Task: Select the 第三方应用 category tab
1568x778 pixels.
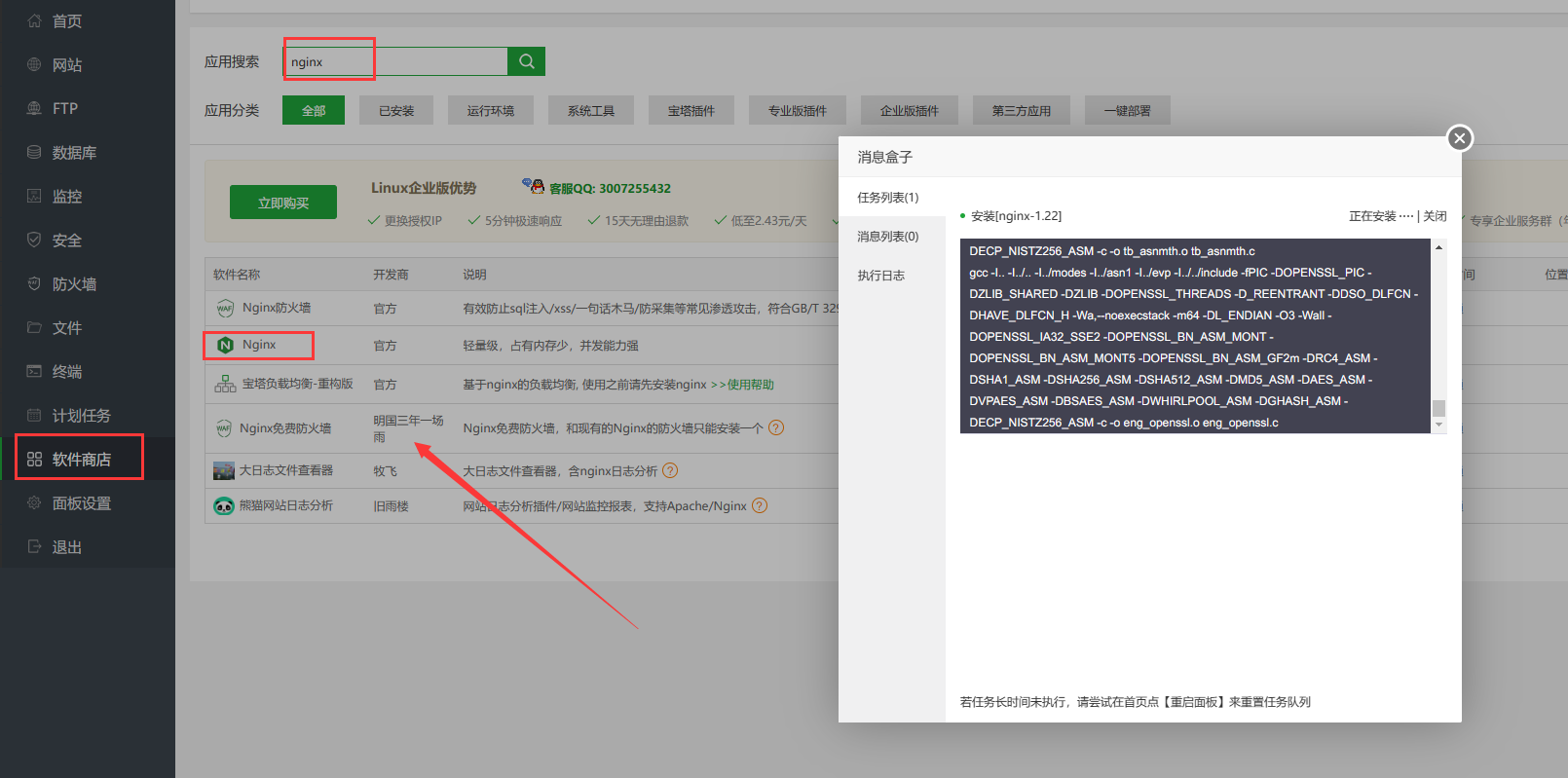Action: click(x=1022, y=110)
